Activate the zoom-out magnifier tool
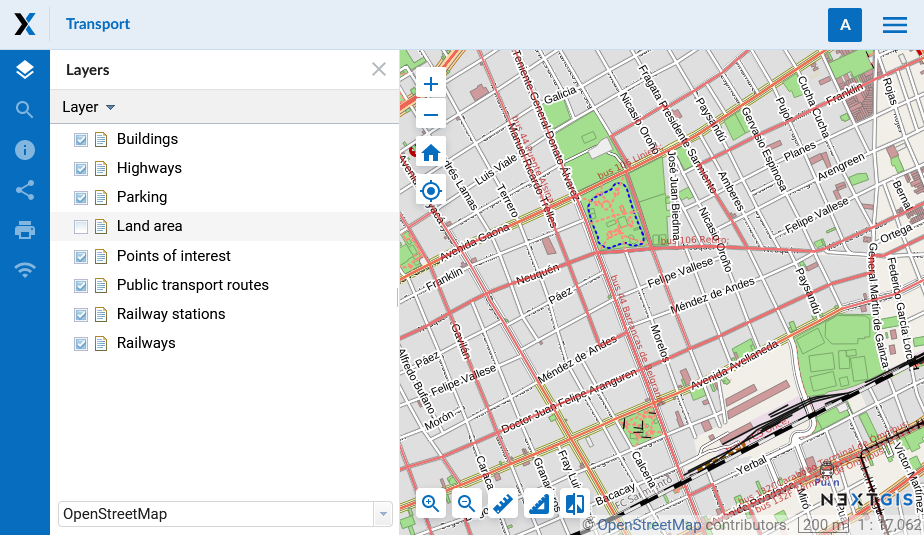The width and height of the screenshot is (924, 535). [467, 504]
